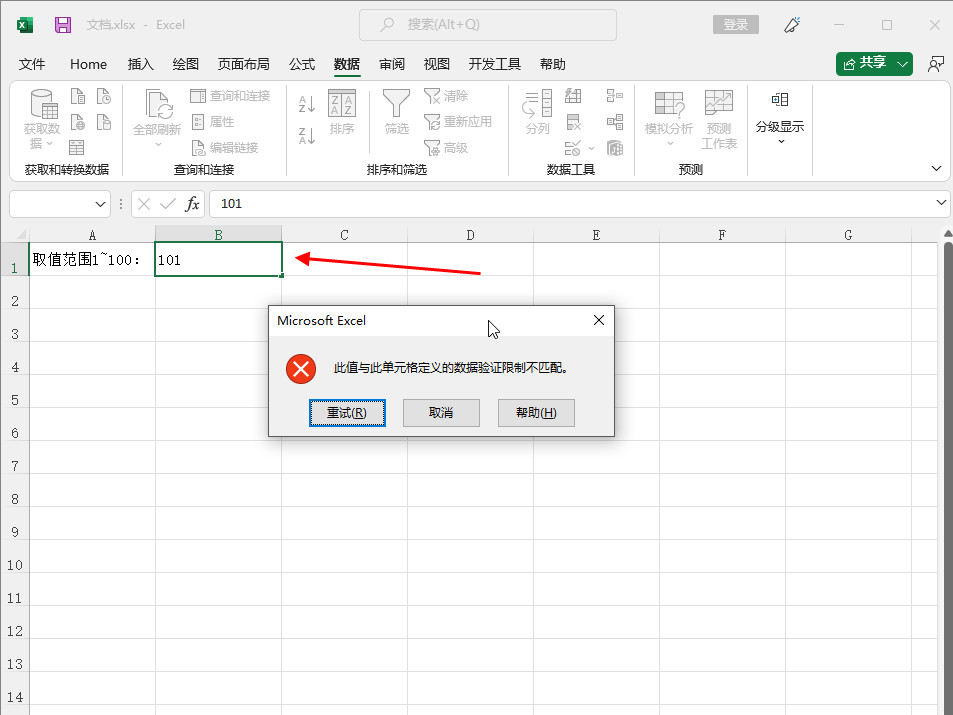
Task: Click the 清除 filter item
Action: click(446, 96)
